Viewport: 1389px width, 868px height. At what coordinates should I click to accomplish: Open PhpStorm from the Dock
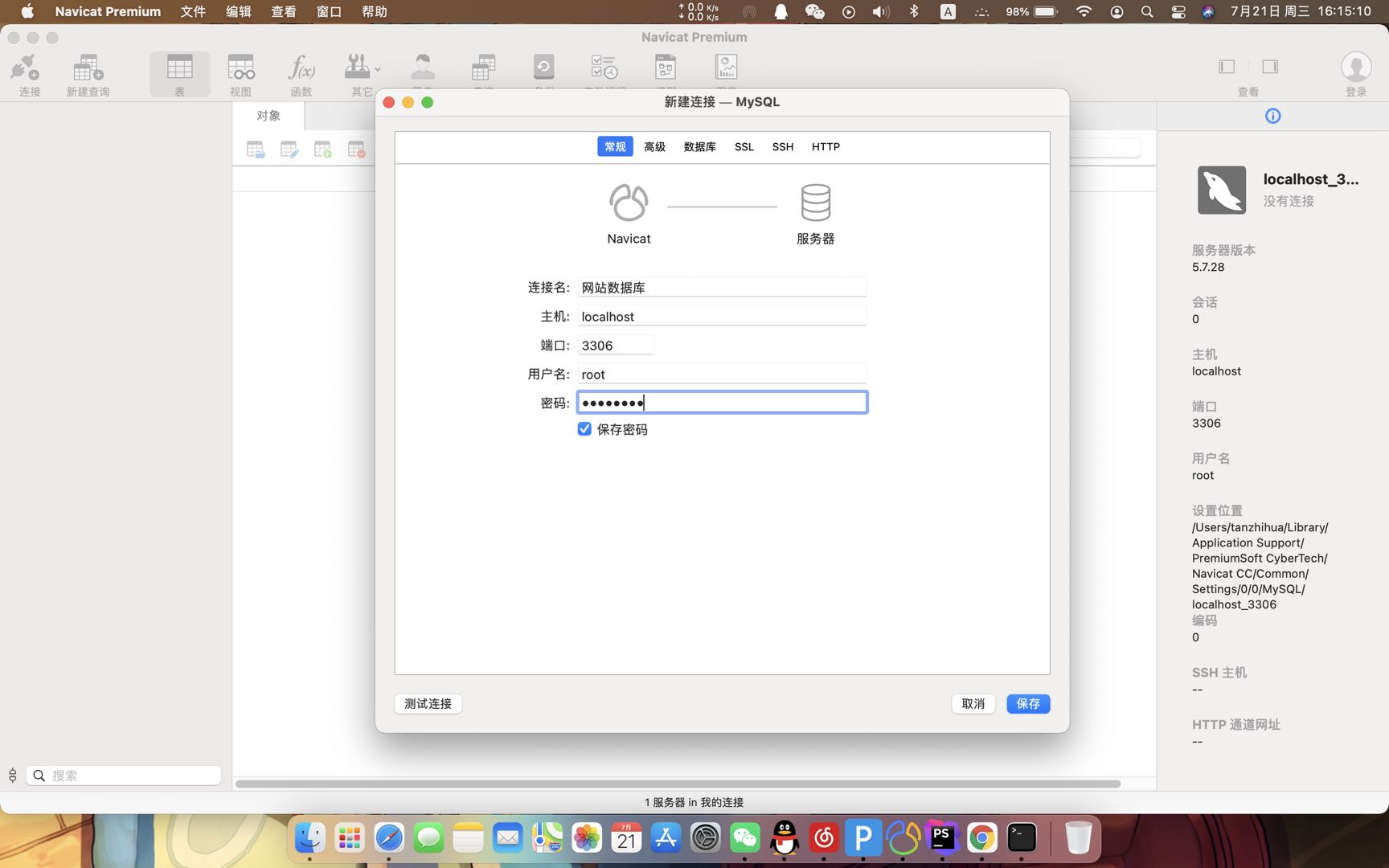pos(942,838)
